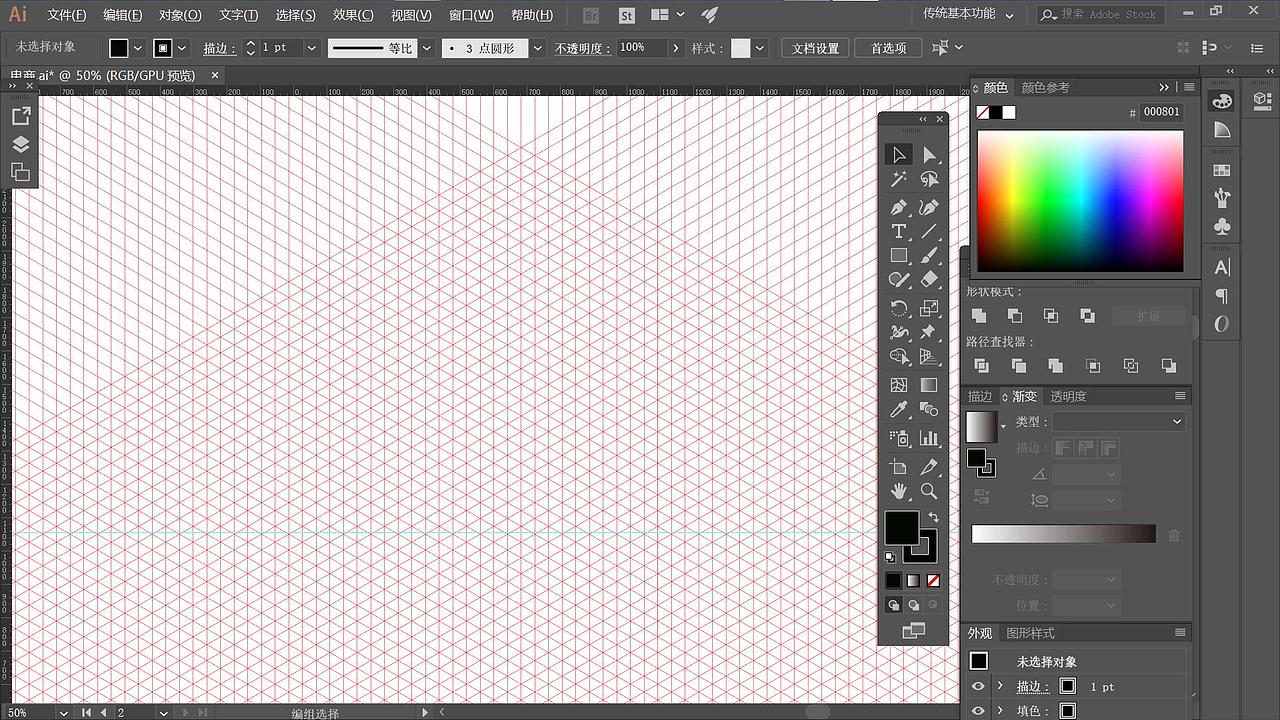Expand the 描边 row in Appearance panel
Image resolution: width=1280 pixels, height=720 pixels.
coord(1000,686)
